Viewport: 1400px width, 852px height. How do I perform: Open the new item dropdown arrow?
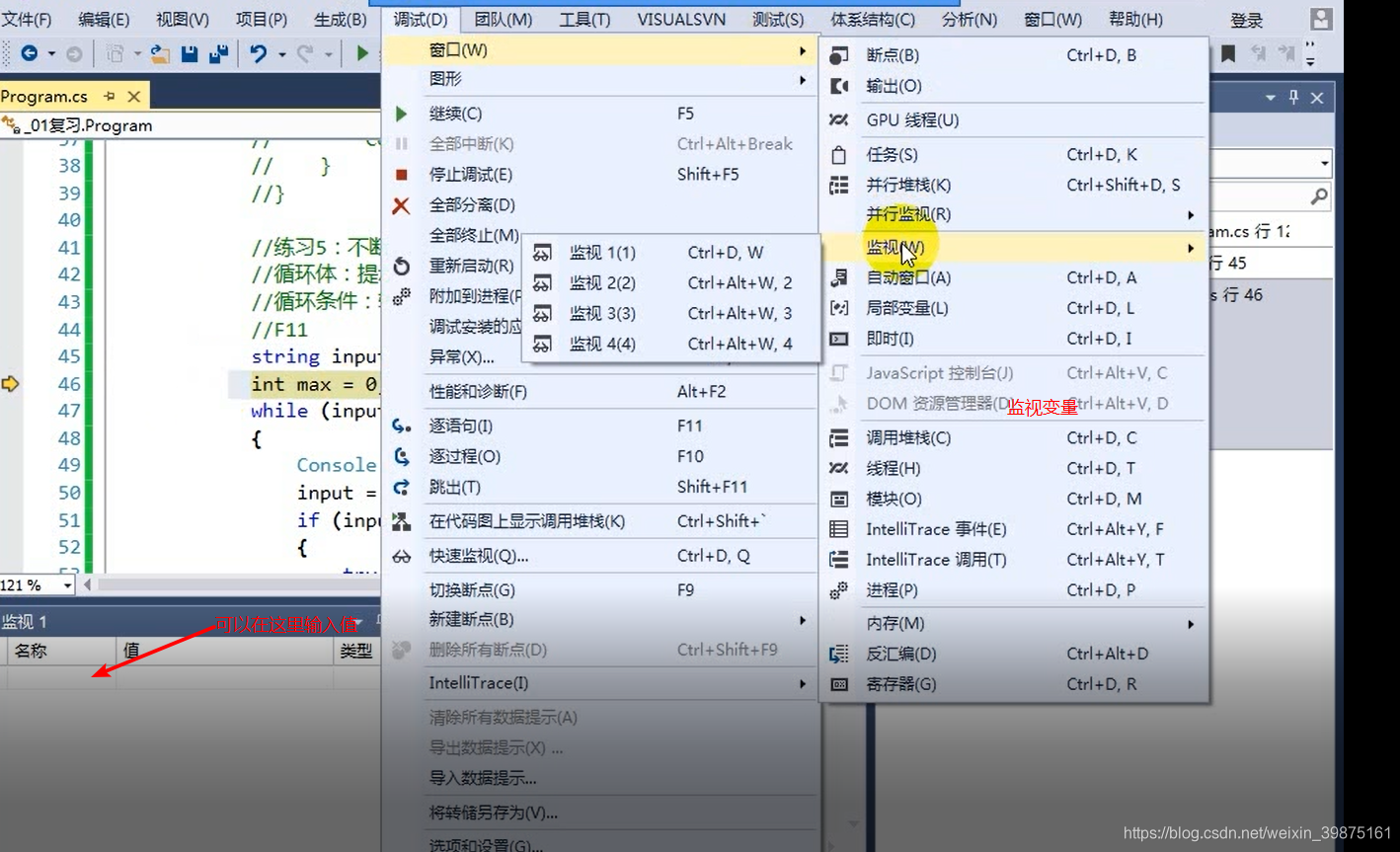(x=137, y=54)
